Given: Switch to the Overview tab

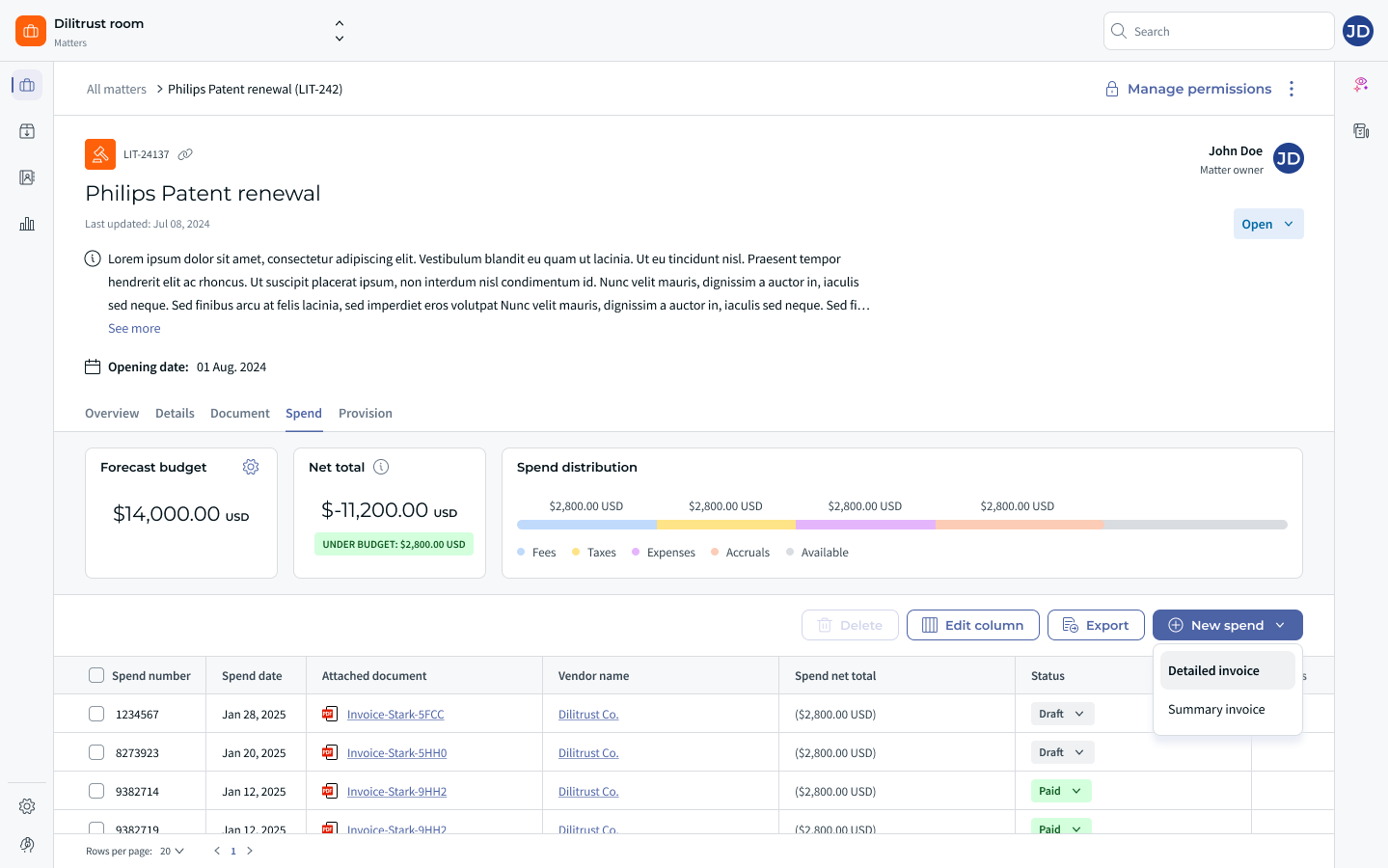Looking at the screenshot, I should (x=112, y=413).
